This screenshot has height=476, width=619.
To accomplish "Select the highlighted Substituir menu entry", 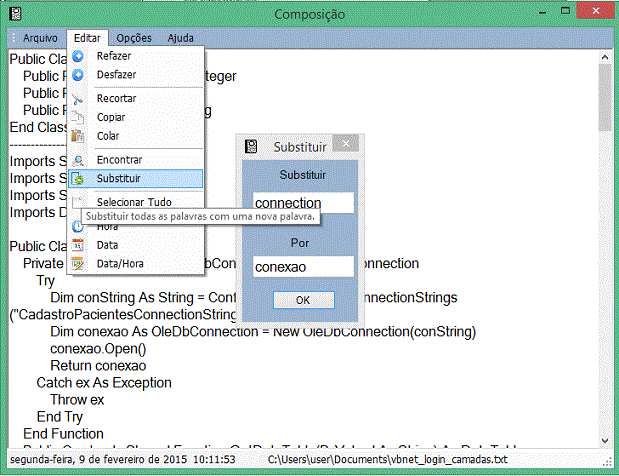I will click(135, 178).
